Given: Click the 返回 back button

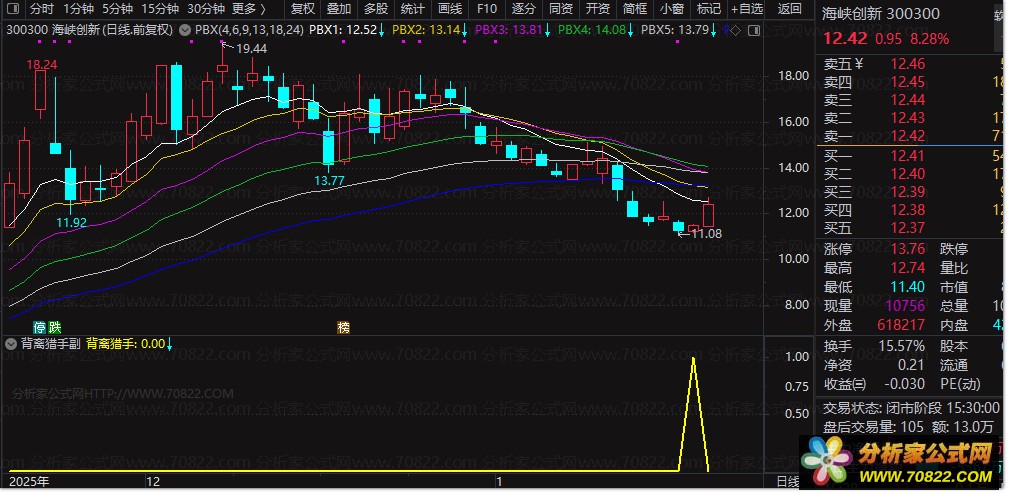Looking at the screenshot, I should point(790,9).
